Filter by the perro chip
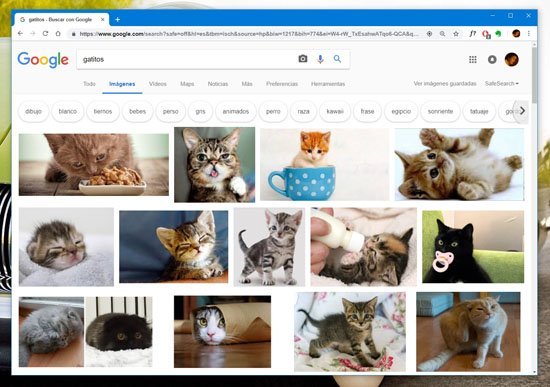 (273, 111)
